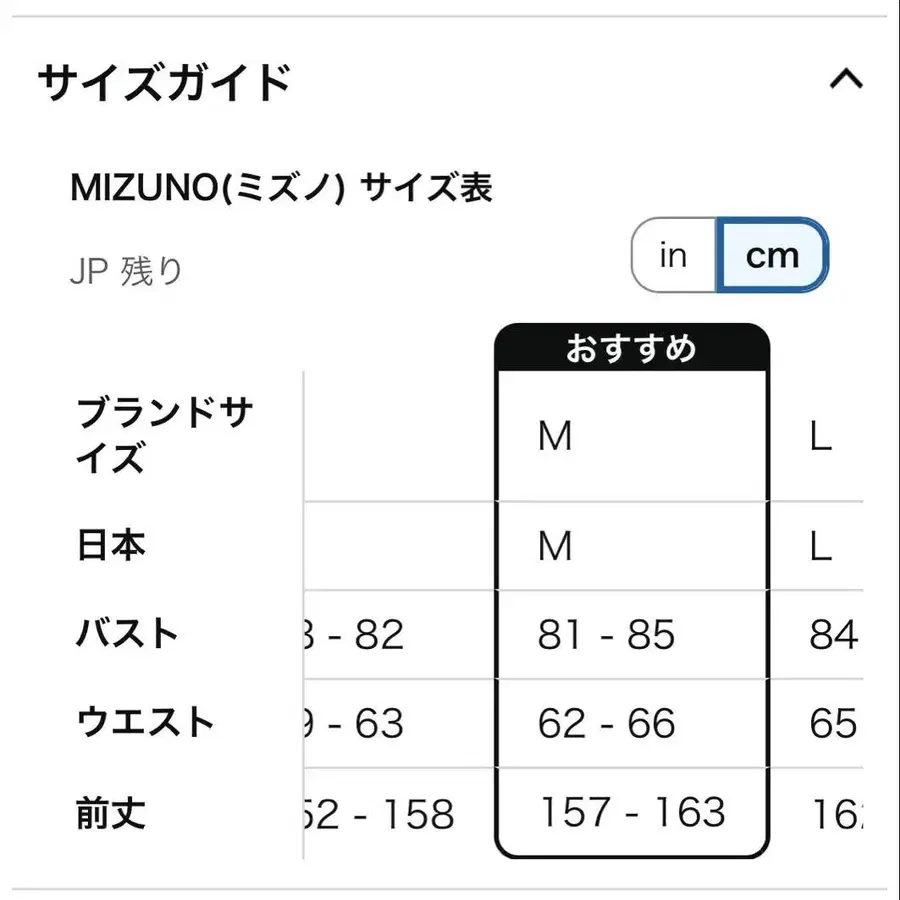Select the 前丈 row header
900x900 pixels.
click(x=111, y=812)
